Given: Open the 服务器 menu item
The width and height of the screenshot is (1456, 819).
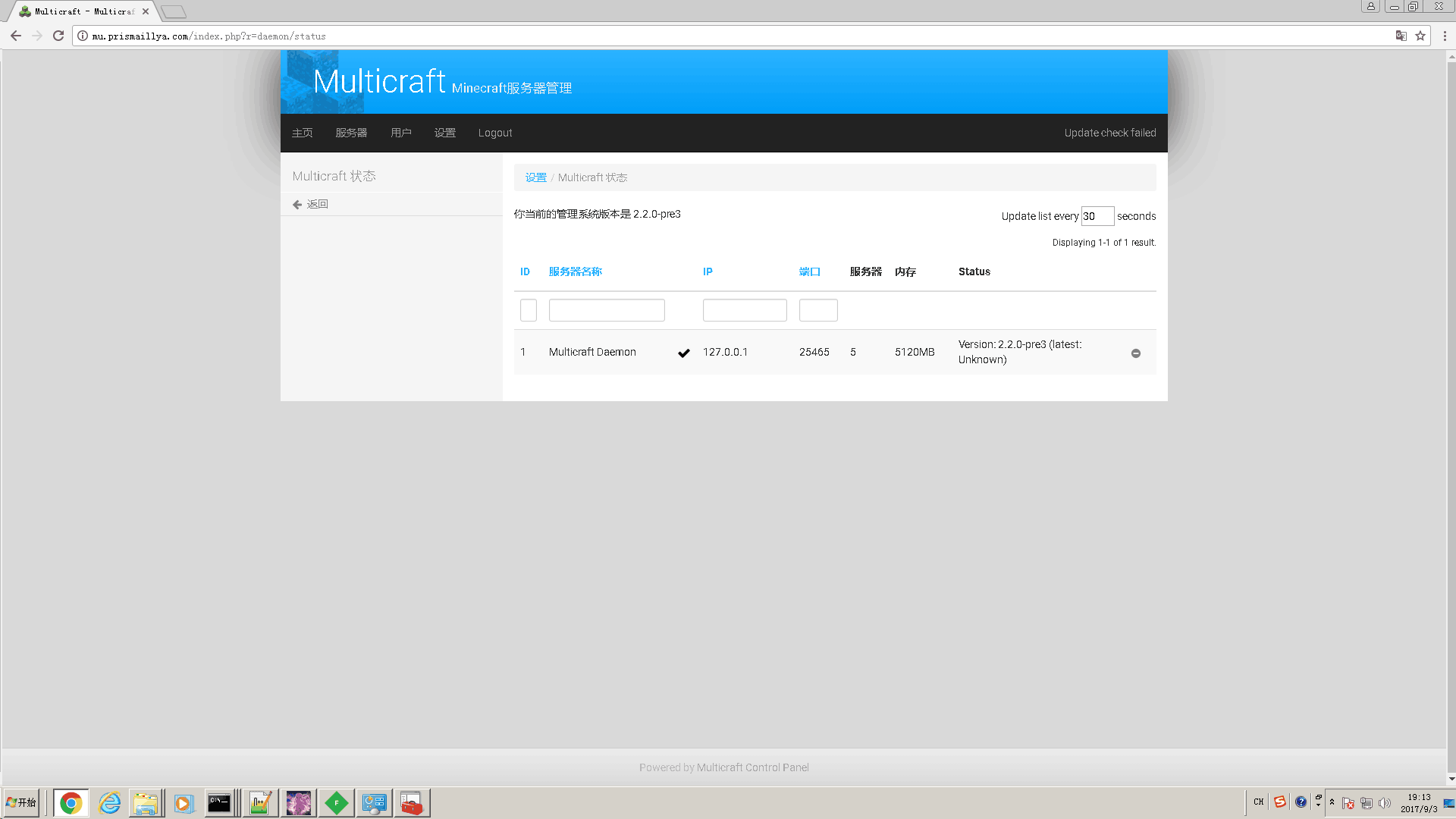Looking at the screenshot, I should click(x=351, y=133).
